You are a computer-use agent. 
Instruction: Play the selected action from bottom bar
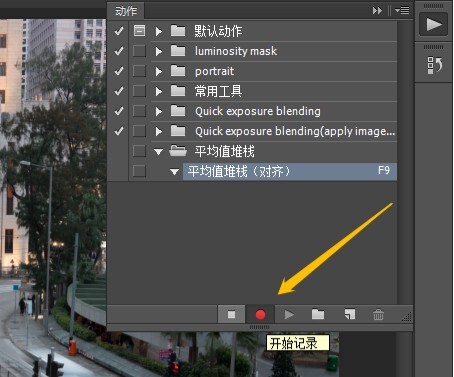(x=289, y=314)
